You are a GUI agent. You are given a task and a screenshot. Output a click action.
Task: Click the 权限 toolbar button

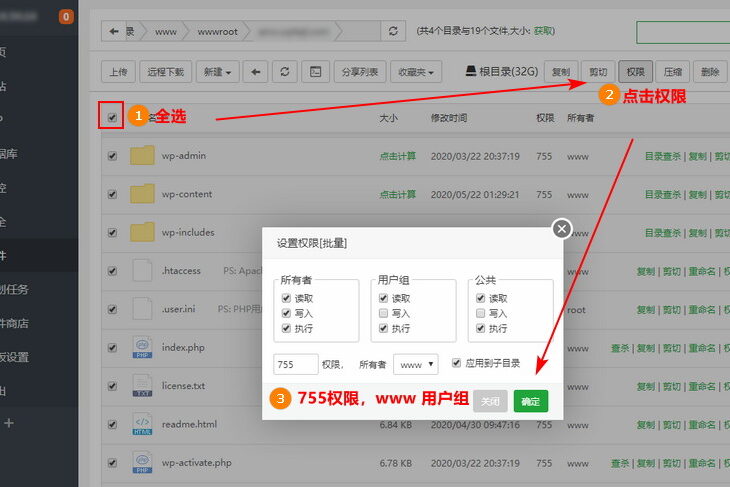click(634, 72)
